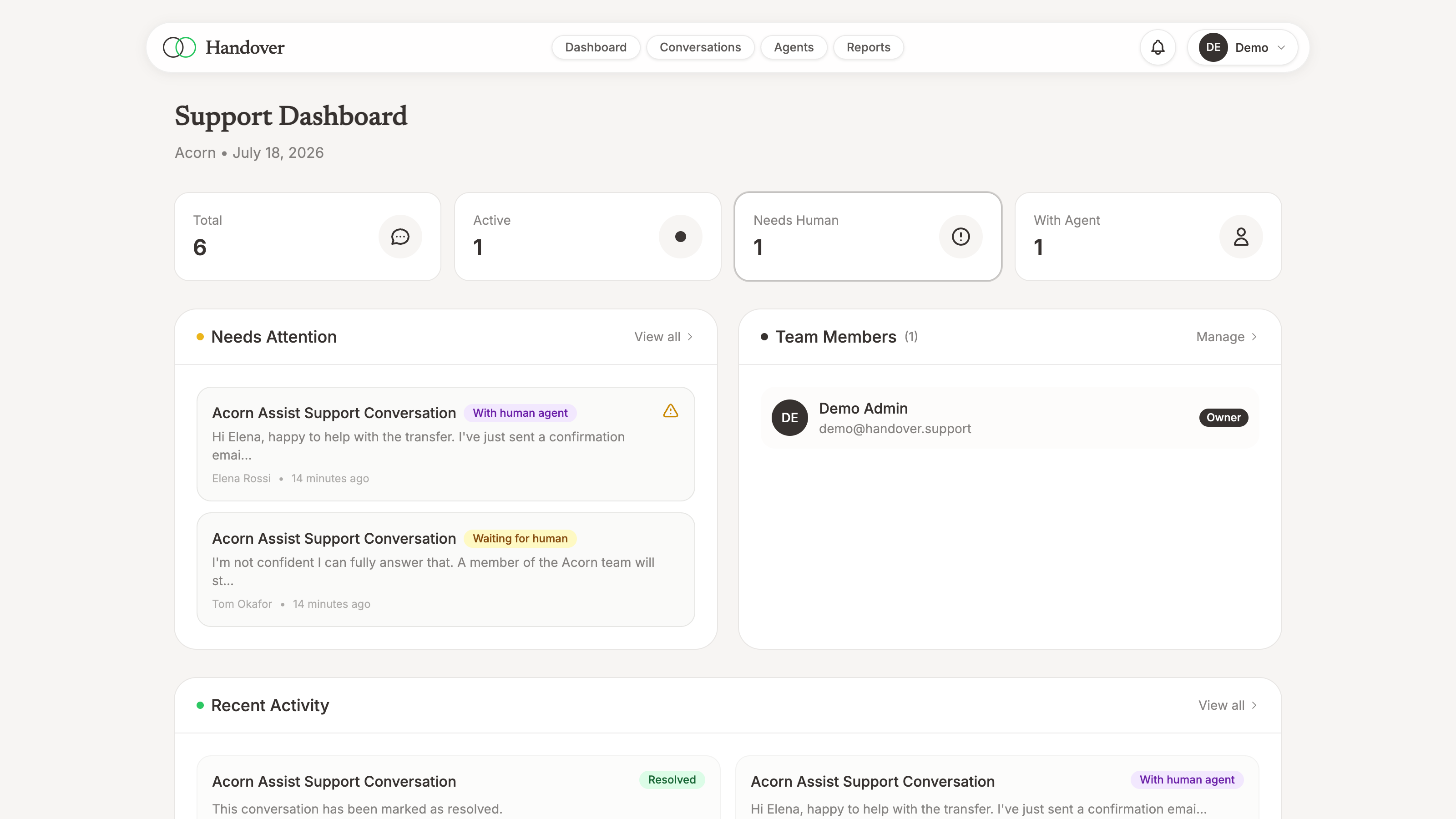Viewport: 1456px width, 819px height.
Task: Click the With human agent badge in Needs Attention
Action: coord(520,413)
